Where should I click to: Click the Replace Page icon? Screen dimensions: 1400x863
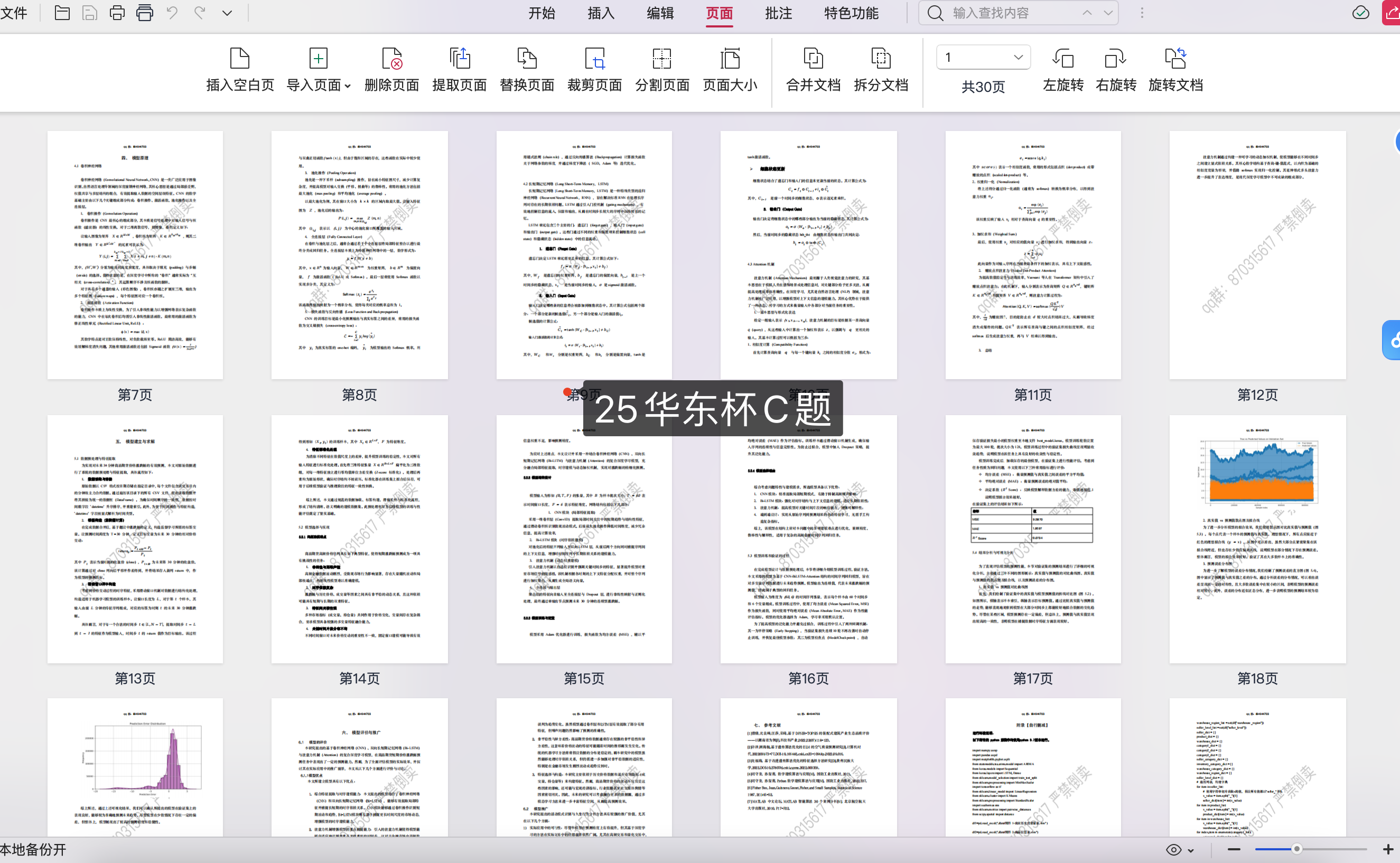(526, 59)
